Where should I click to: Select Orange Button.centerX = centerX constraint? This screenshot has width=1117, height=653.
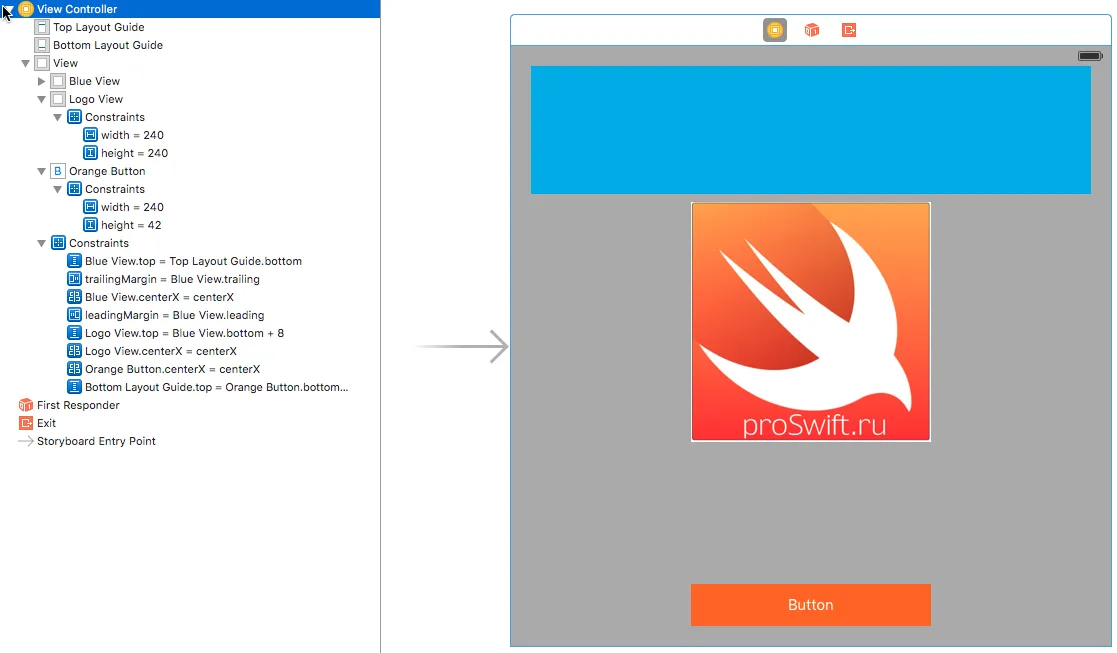[x=172, y=369]
